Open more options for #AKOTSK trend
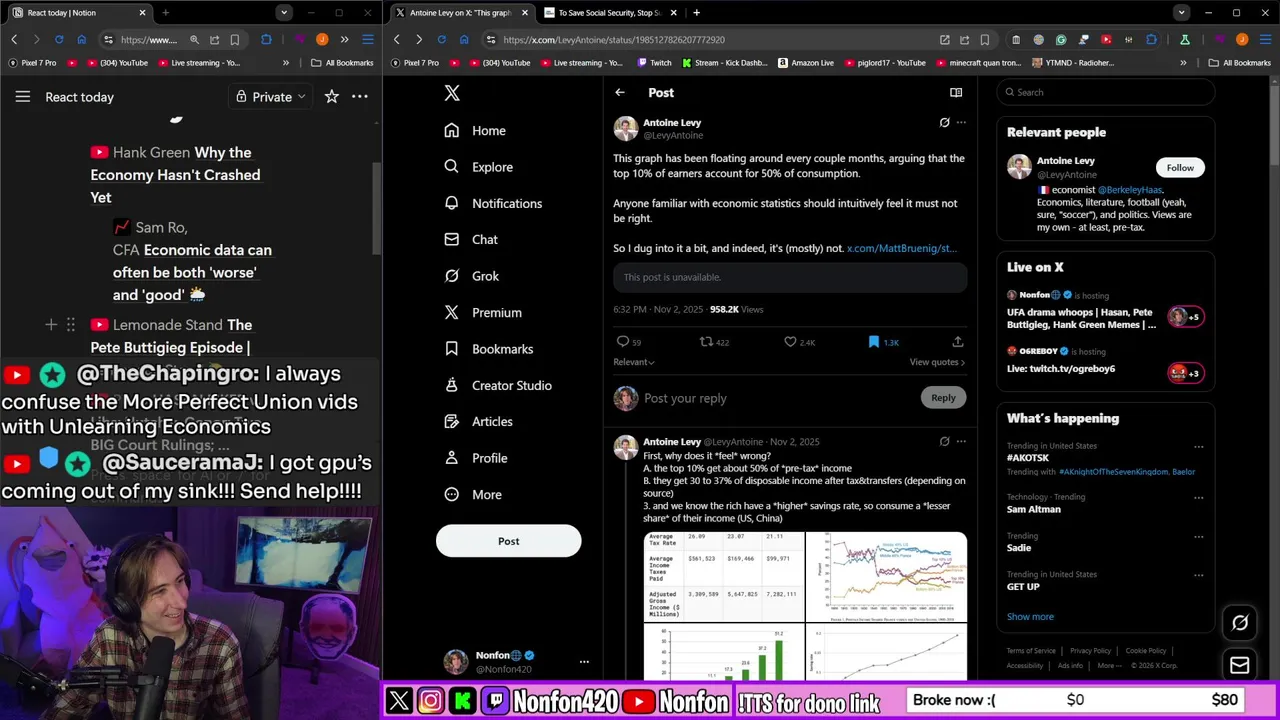Image resolution: width=1280 pixels, height=720 pixels. 1198,447
